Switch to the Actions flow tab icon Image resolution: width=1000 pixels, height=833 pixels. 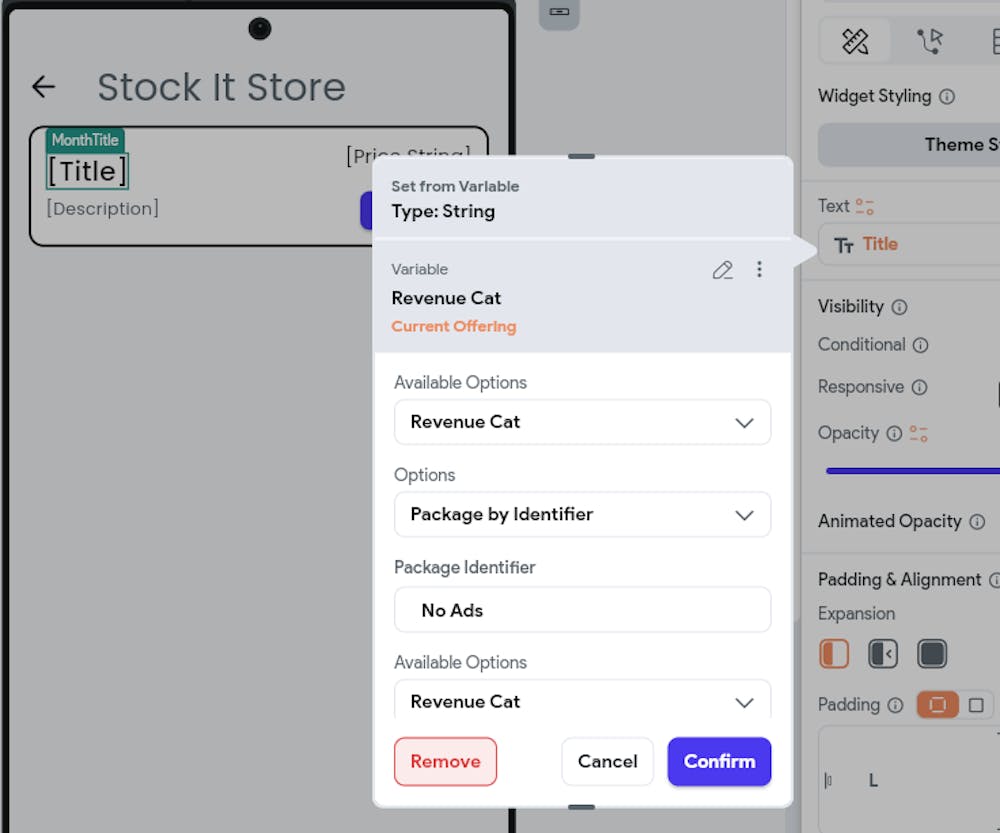930,41
